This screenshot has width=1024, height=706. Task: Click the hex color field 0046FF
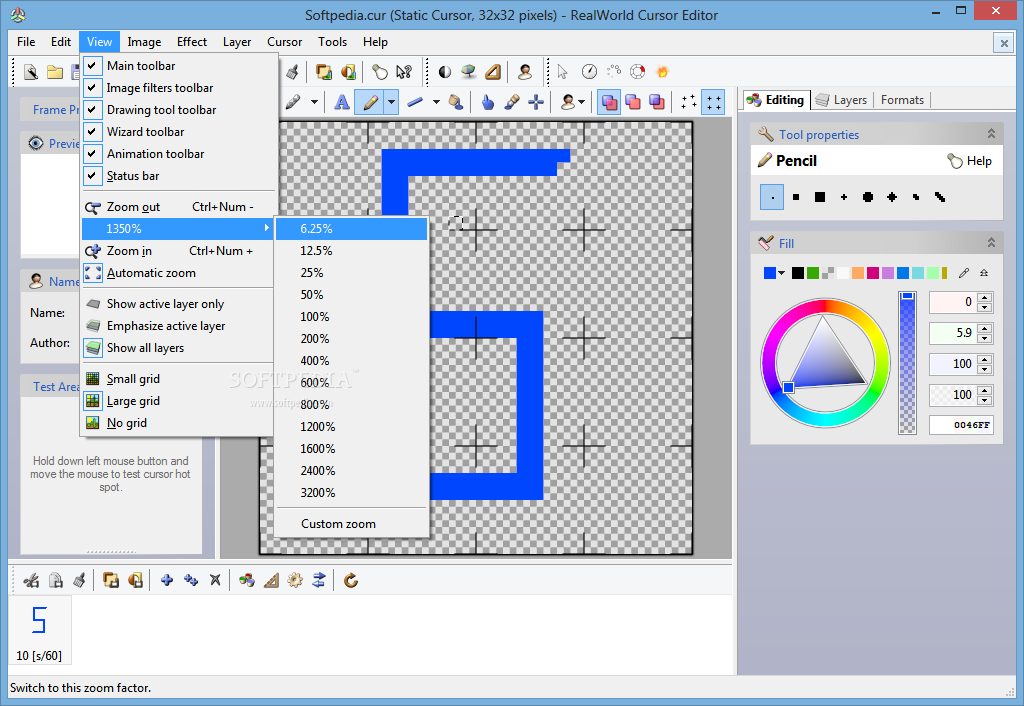click(961, 425)
